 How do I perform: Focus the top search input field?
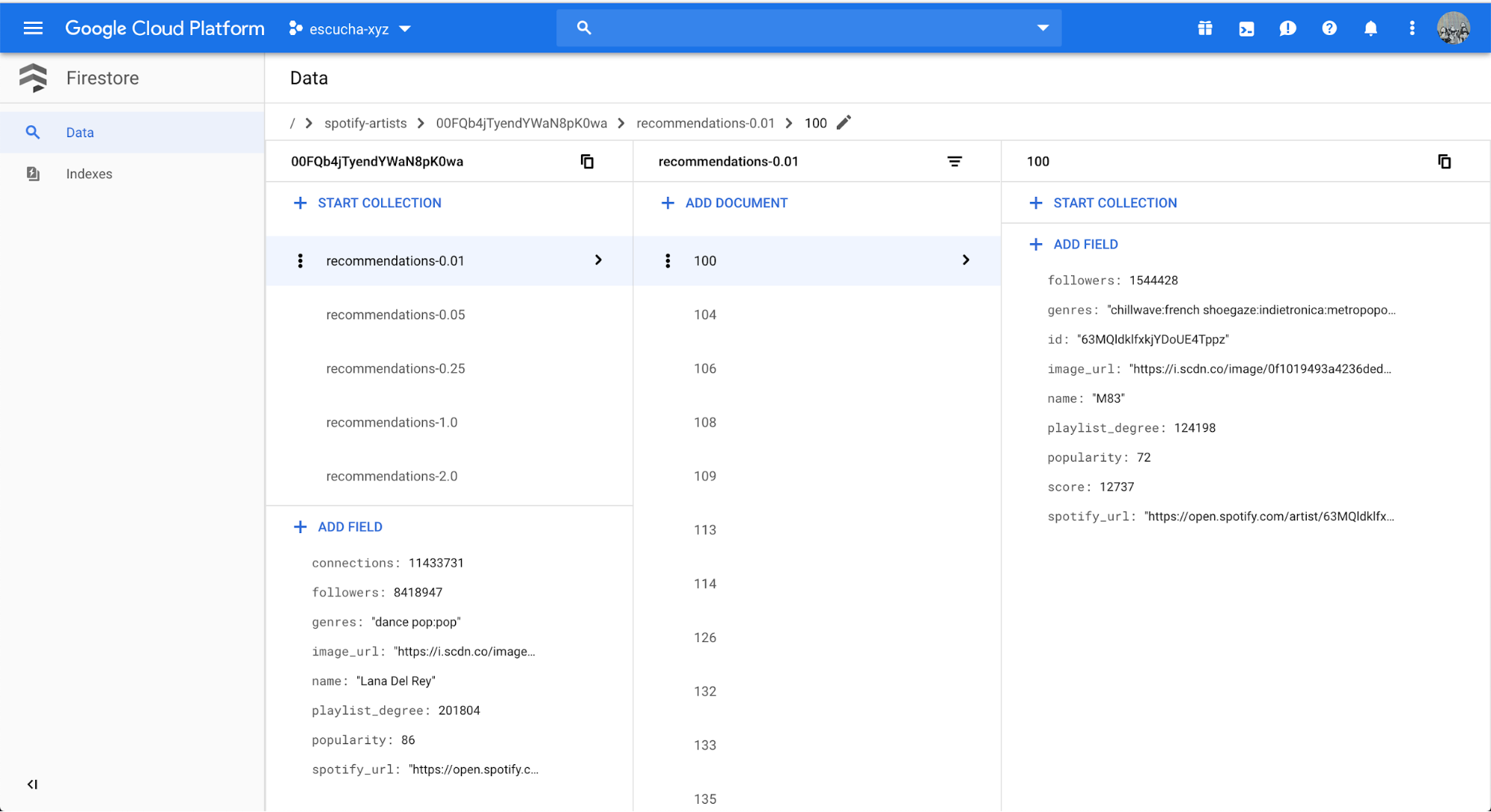809,28
